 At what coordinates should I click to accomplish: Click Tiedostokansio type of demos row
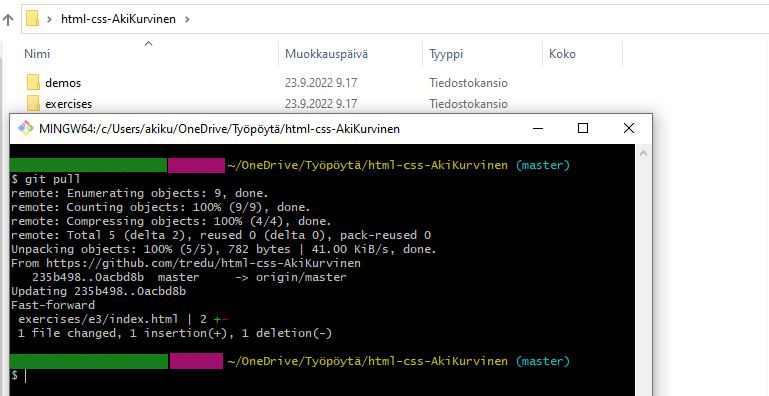(x=468, y=83)
